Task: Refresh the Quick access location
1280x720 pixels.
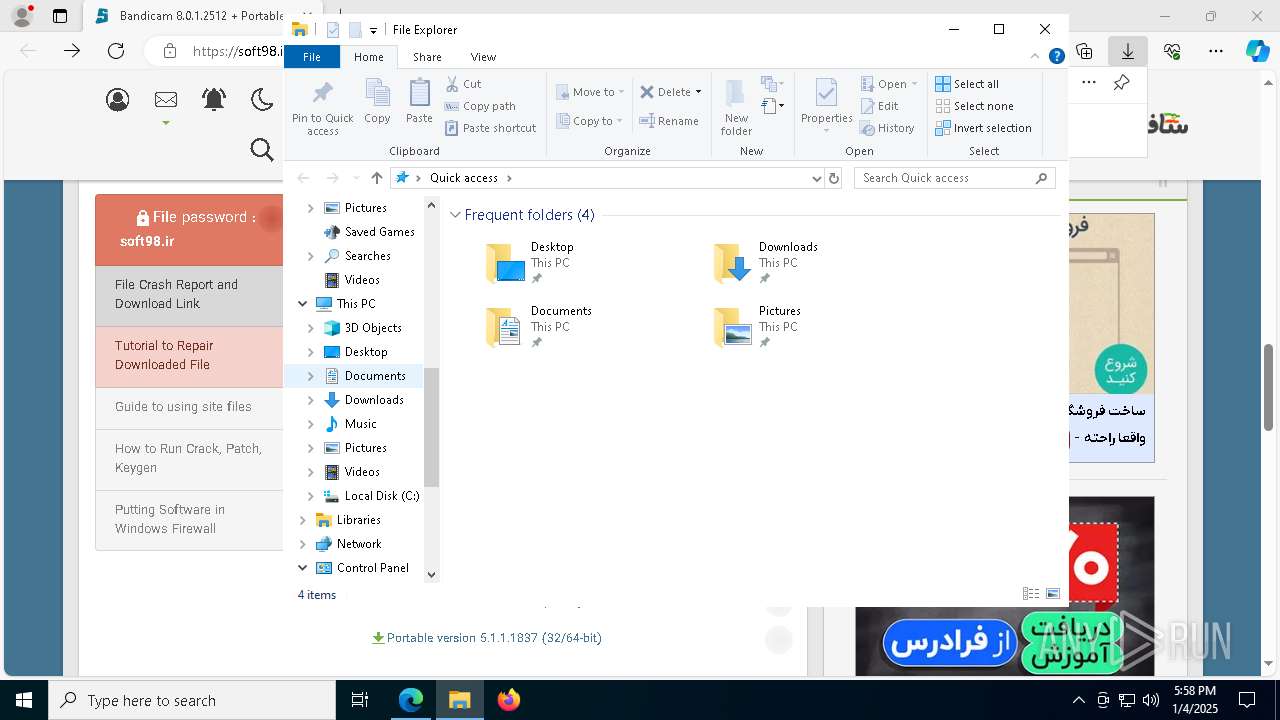Action: tap(834, 178)
